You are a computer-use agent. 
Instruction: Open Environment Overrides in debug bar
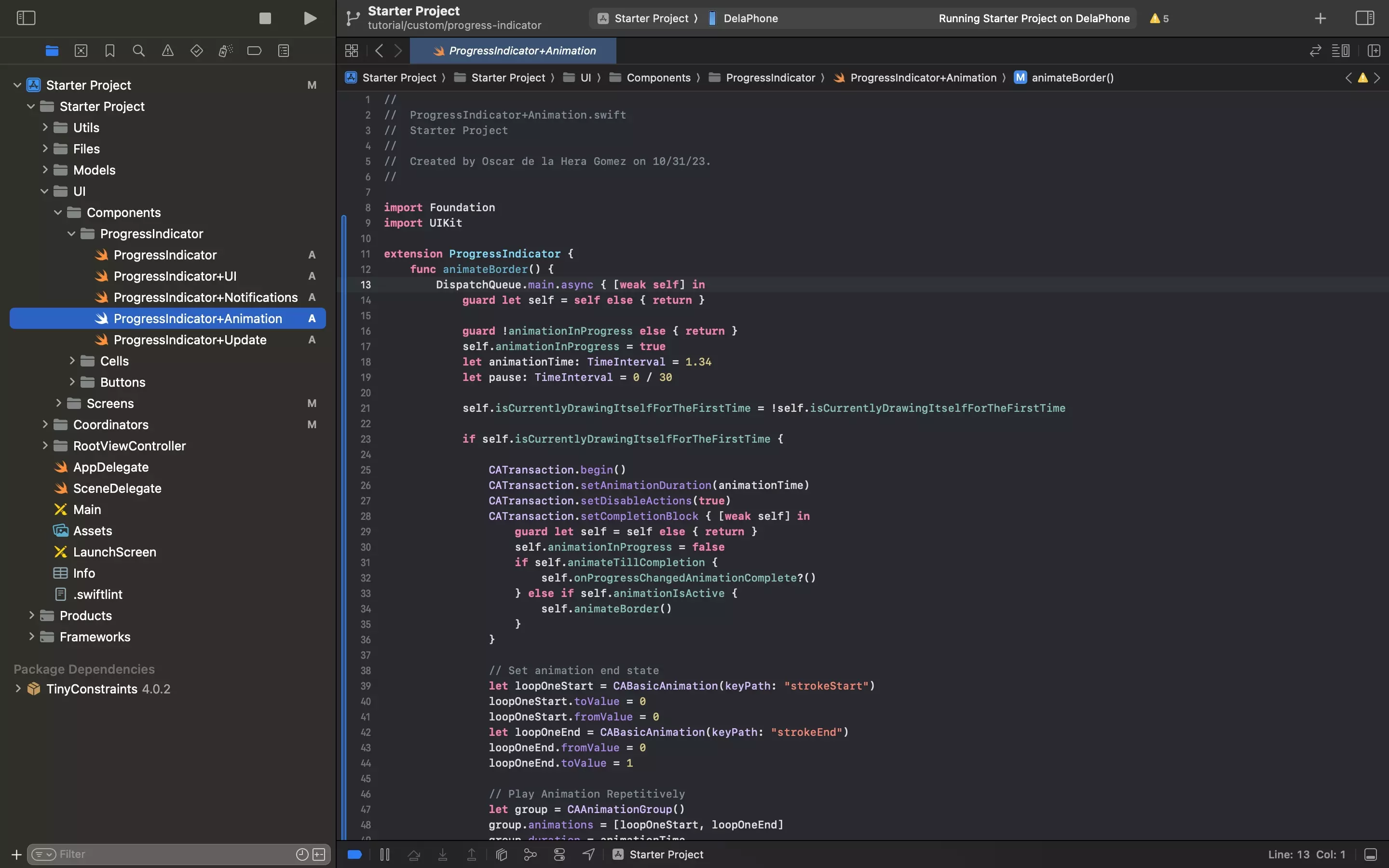coord(559,854)
